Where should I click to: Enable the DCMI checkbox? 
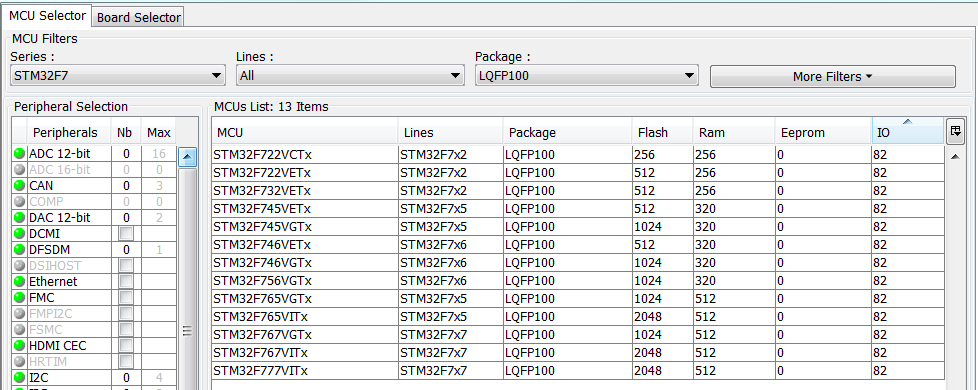coord(126,233)
